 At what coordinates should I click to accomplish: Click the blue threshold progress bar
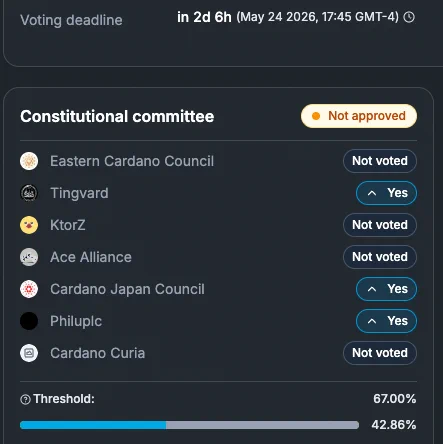(x=93, y=425)
